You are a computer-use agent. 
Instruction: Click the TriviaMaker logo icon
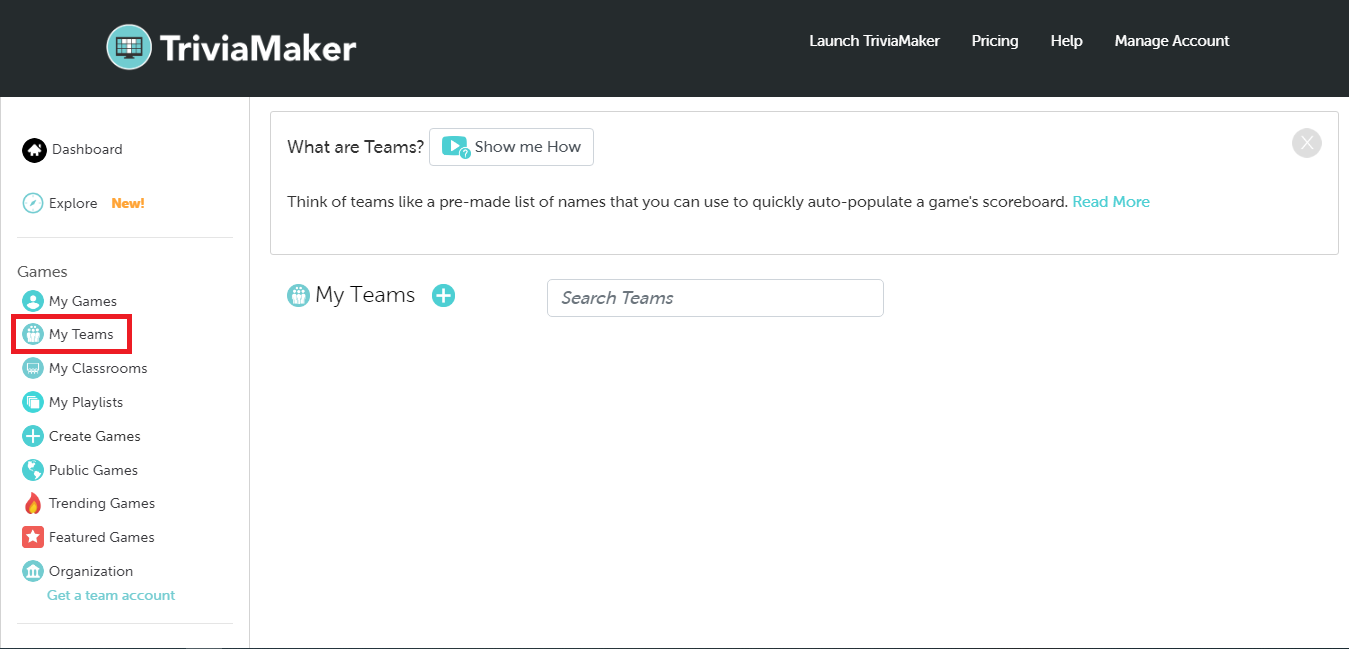(129, 47)
